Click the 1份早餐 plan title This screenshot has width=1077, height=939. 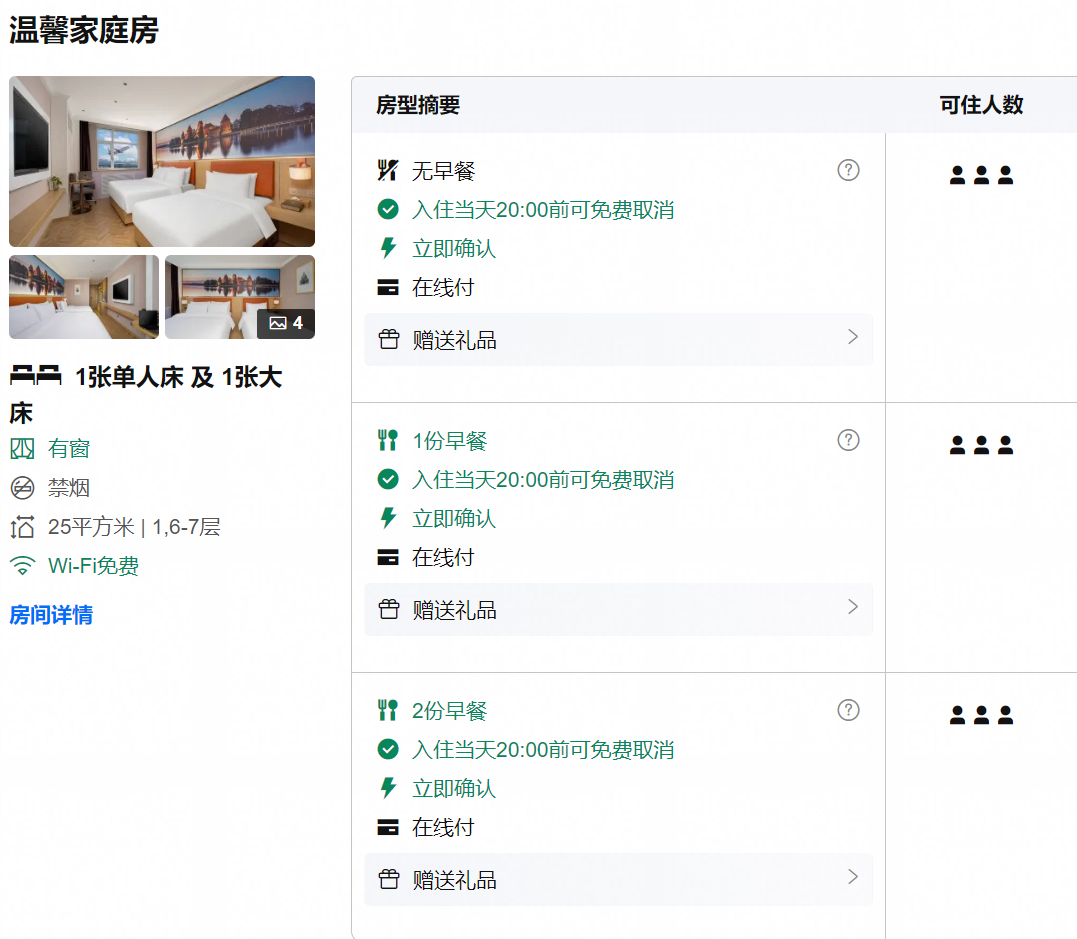449,441
